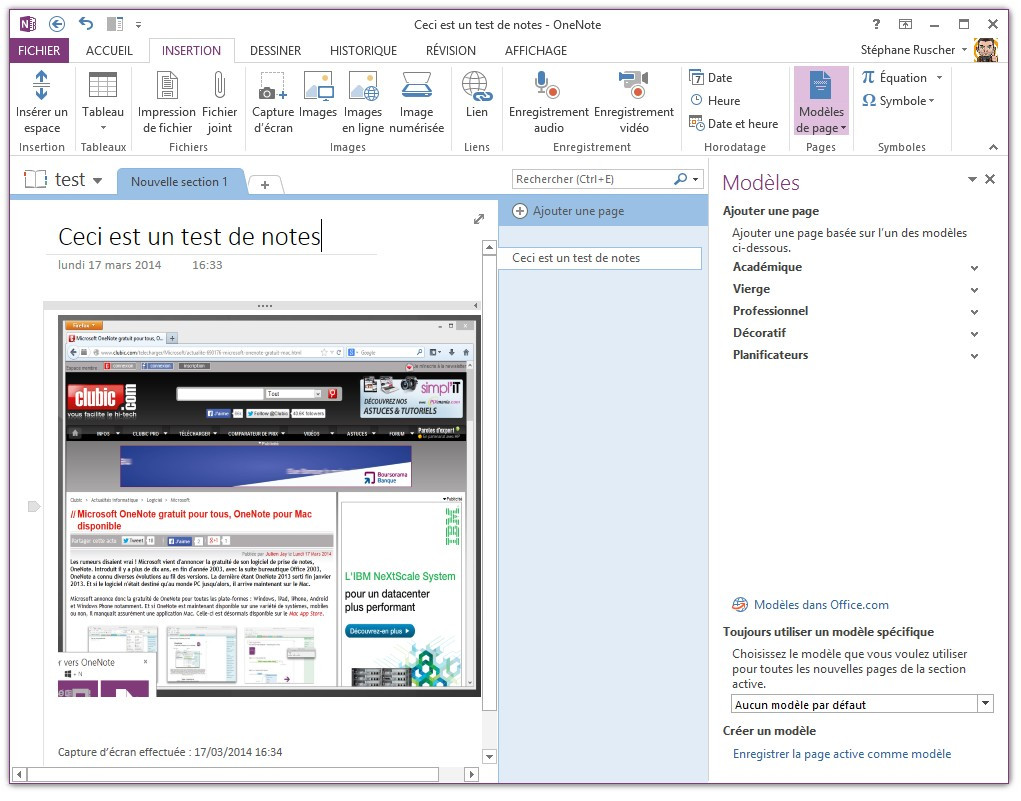
Task: Open the FICHIER menu
Action: tap(39, 50)
